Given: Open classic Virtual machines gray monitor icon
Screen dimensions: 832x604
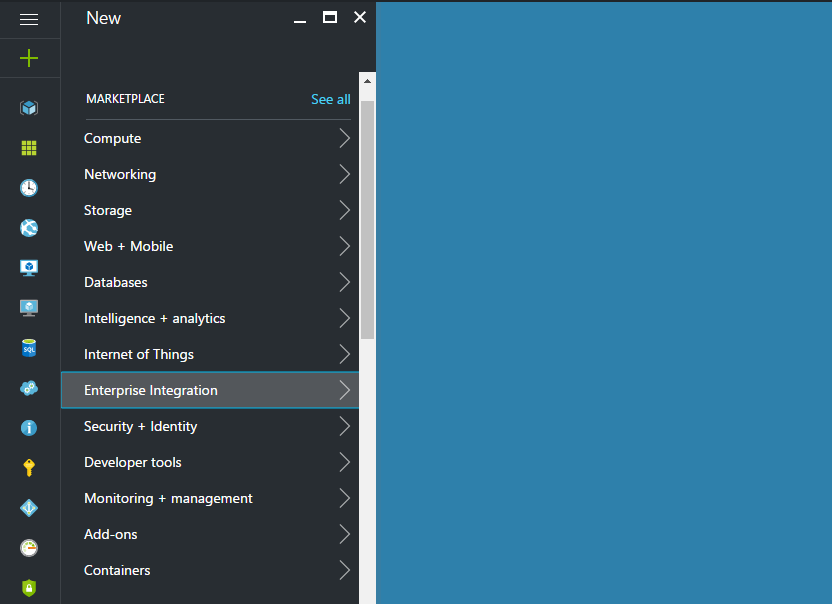Looking at the screenshot, I should pyautogui.click(x=29, y=308).
